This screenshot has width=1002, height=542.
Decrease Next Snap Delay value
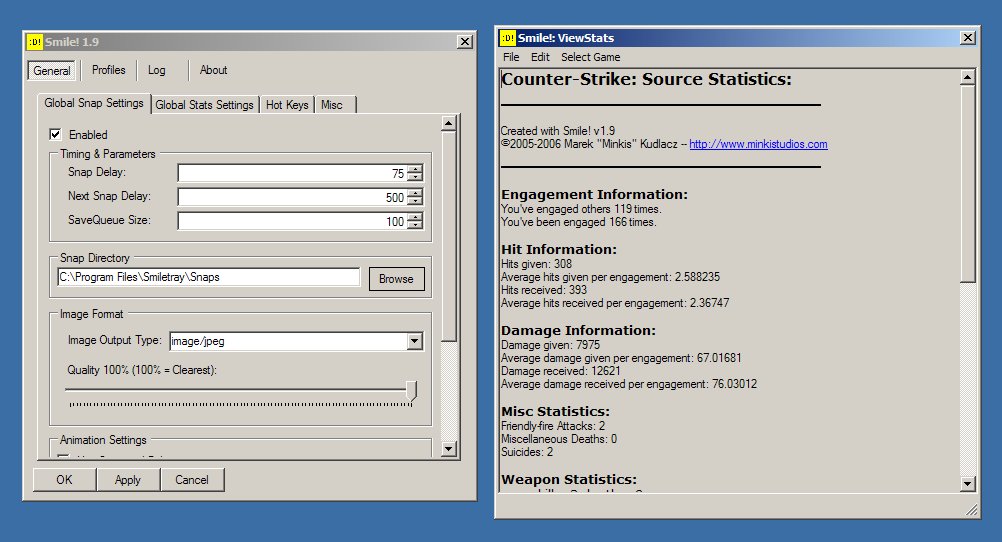point(415,201)
